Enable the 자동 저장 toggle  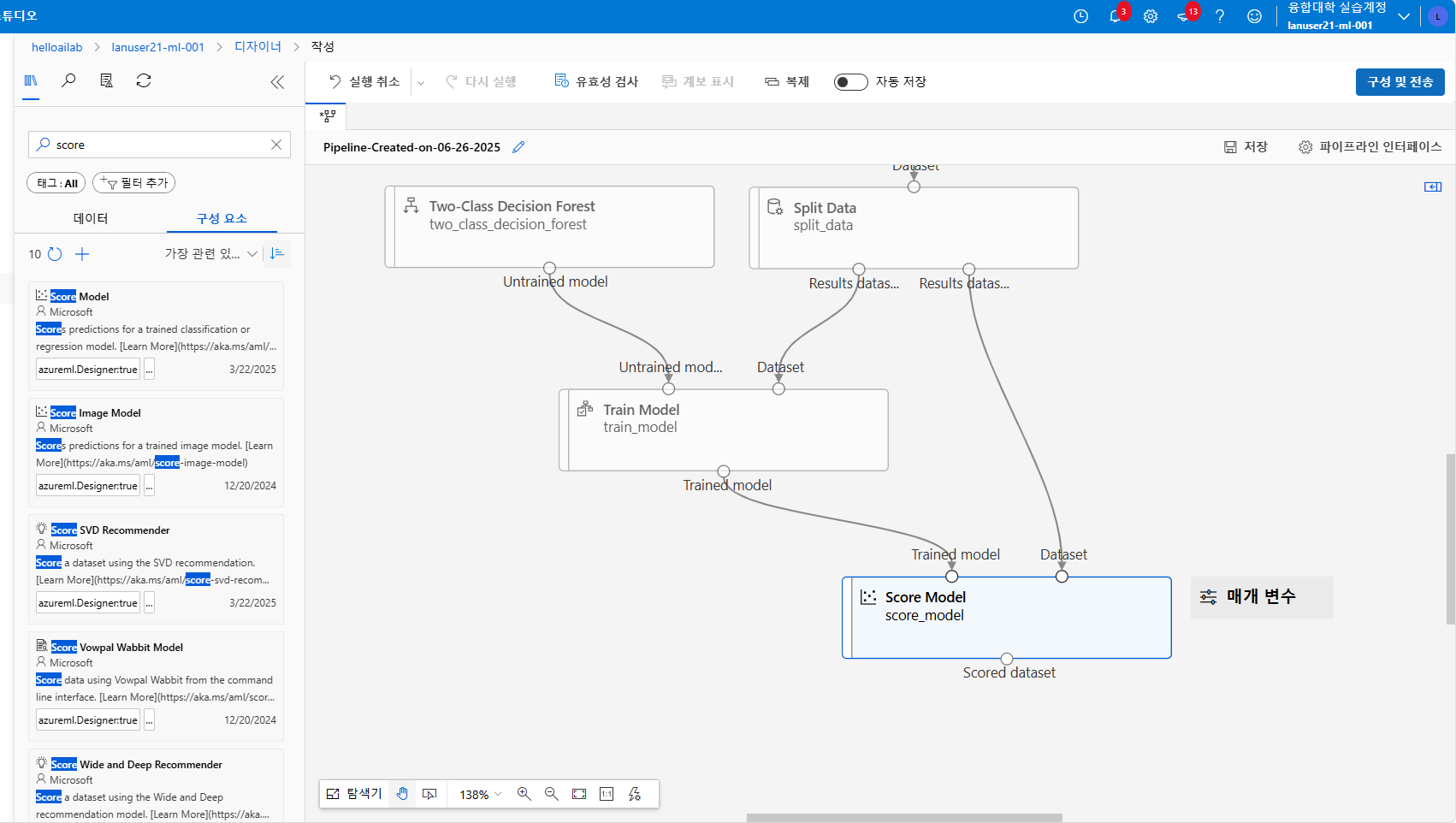tap(850, 81)
